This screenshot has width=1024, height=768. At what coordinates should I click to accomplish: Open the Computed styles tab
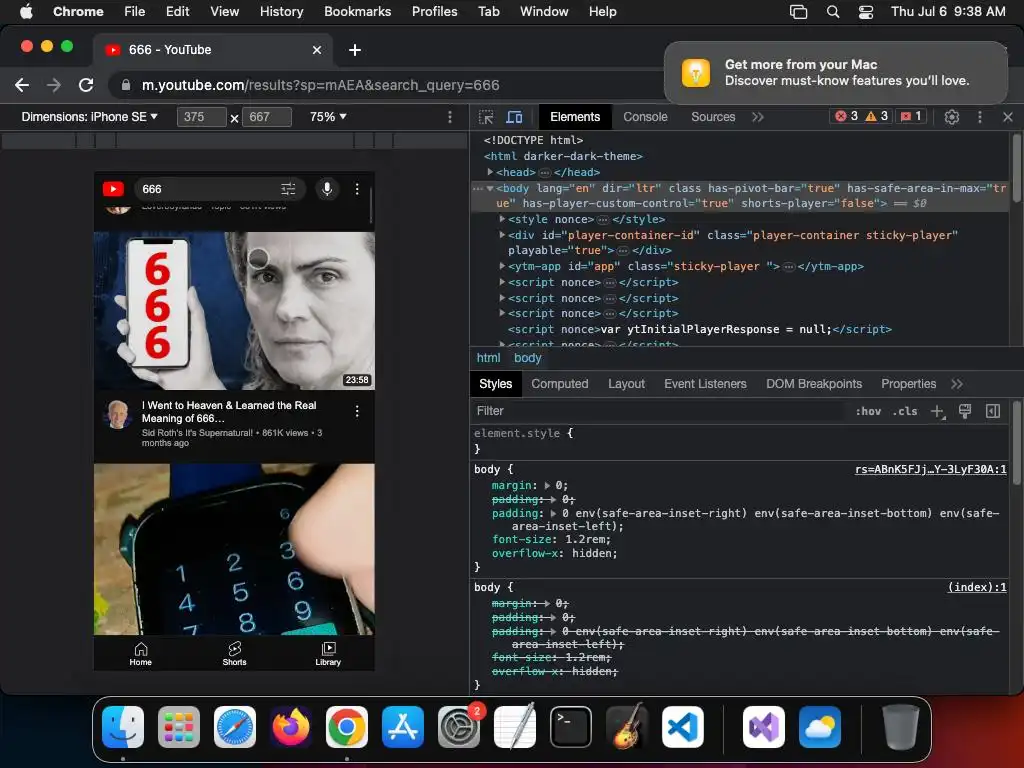tap(560, 384)
